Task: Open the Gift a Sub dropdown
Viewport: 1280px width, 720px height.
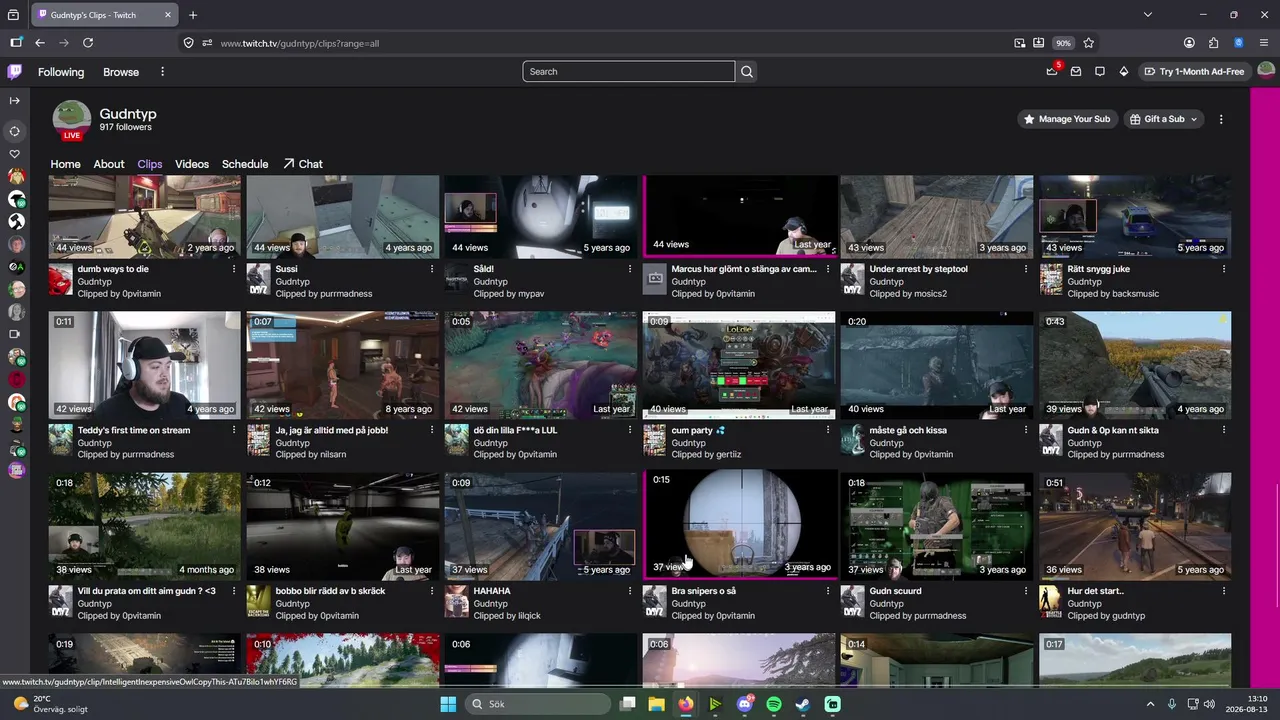Action: (x=1163, y=119)
